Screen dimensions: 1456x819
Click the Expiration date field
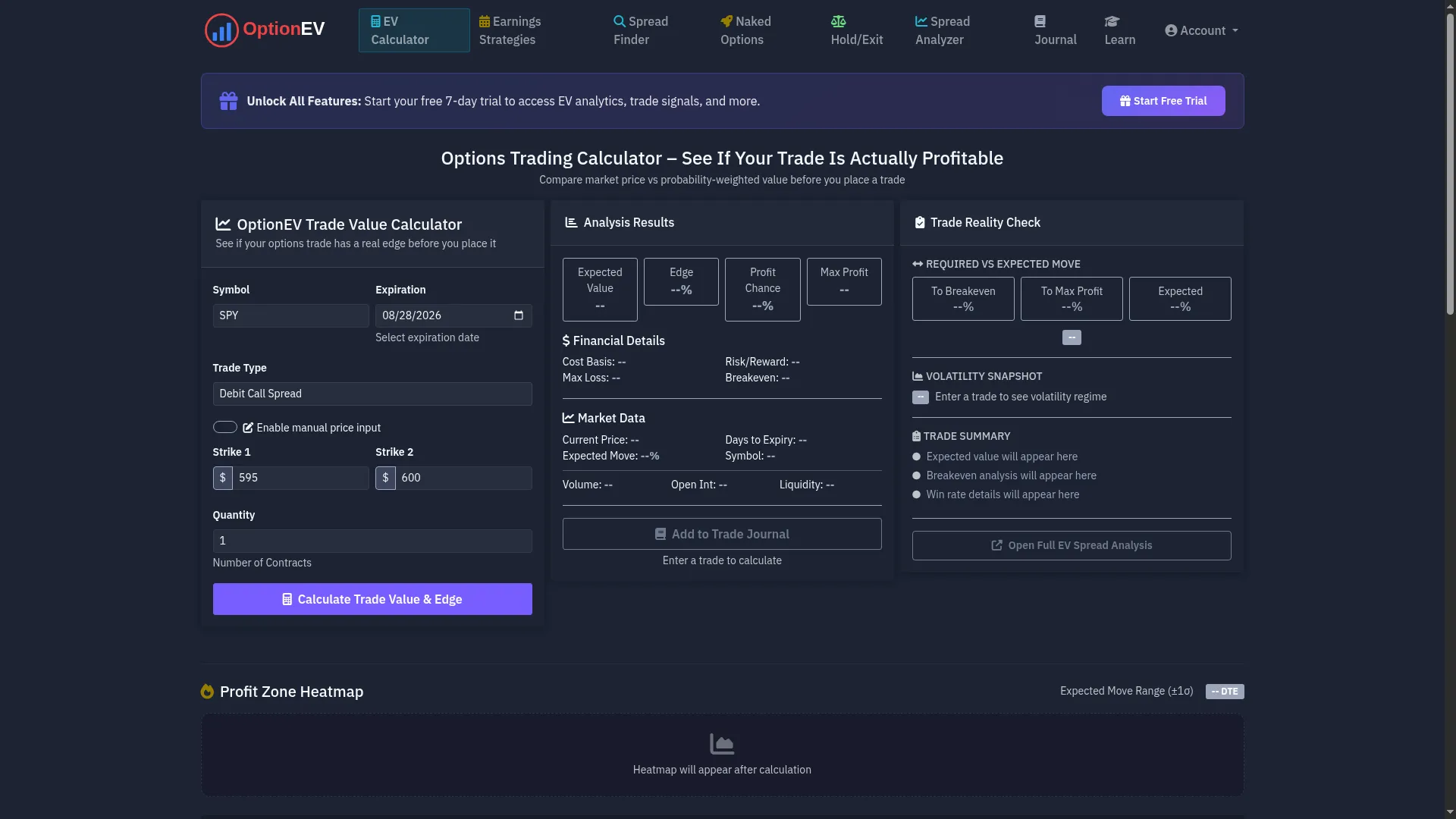coord(453,315)
